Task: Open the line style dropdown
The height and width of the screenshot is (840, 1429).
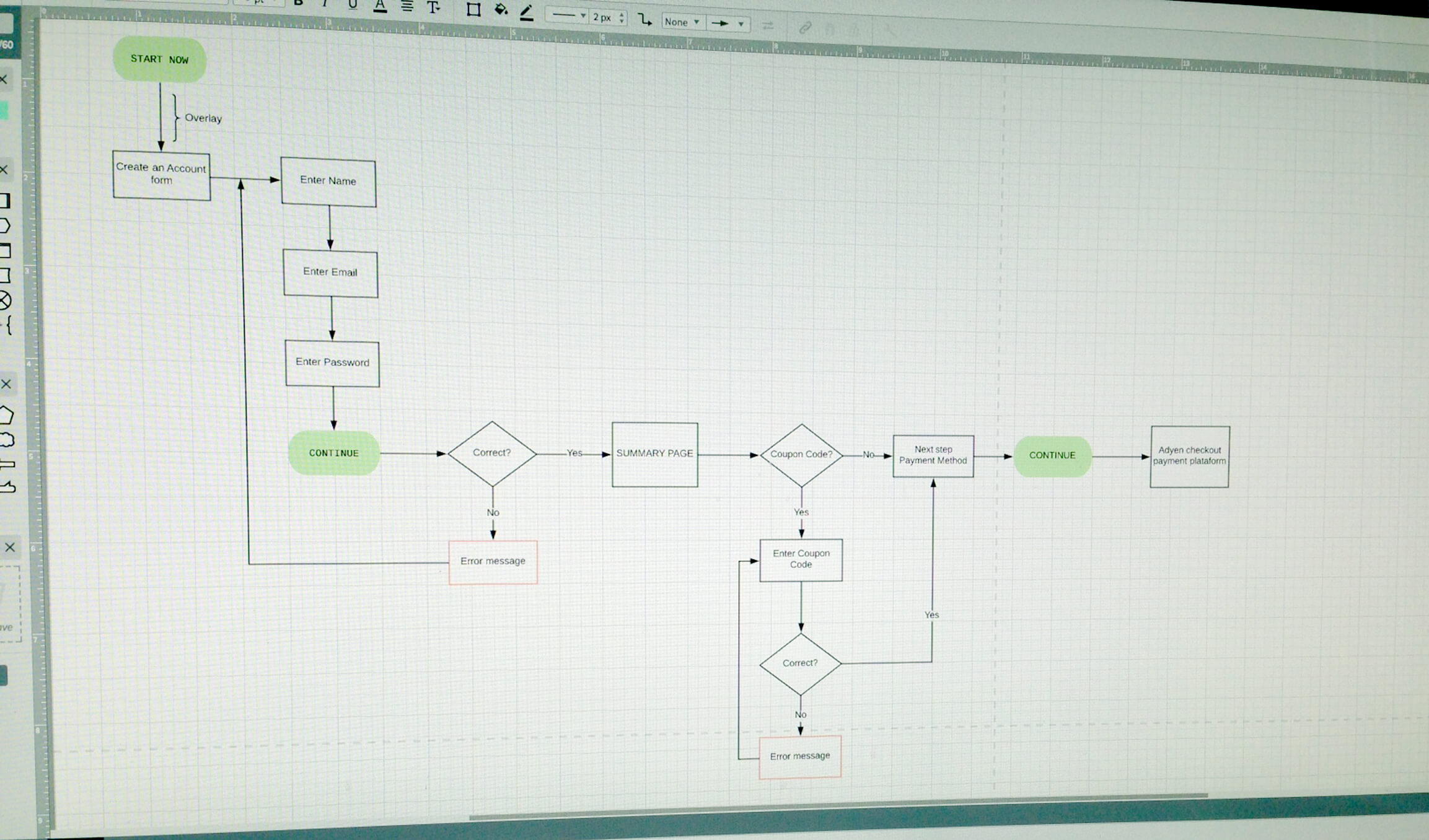Action: pos(567,15)
